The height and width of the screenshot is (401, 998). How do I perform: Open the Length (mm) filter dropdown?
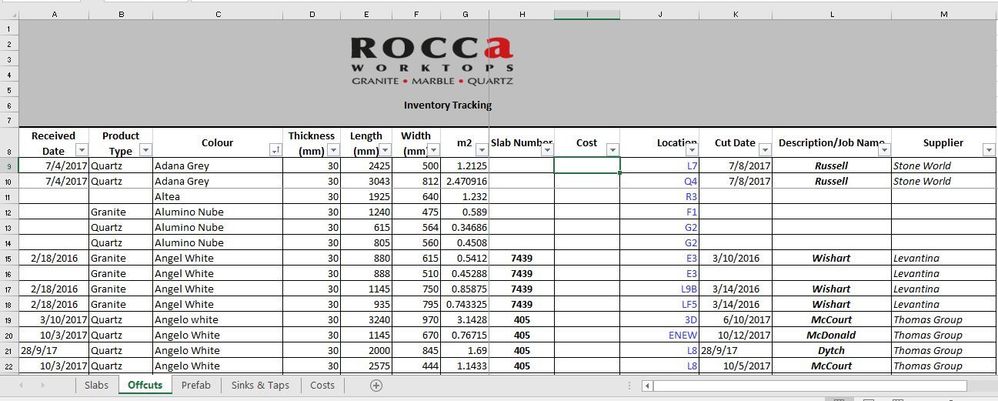(385, 150)
